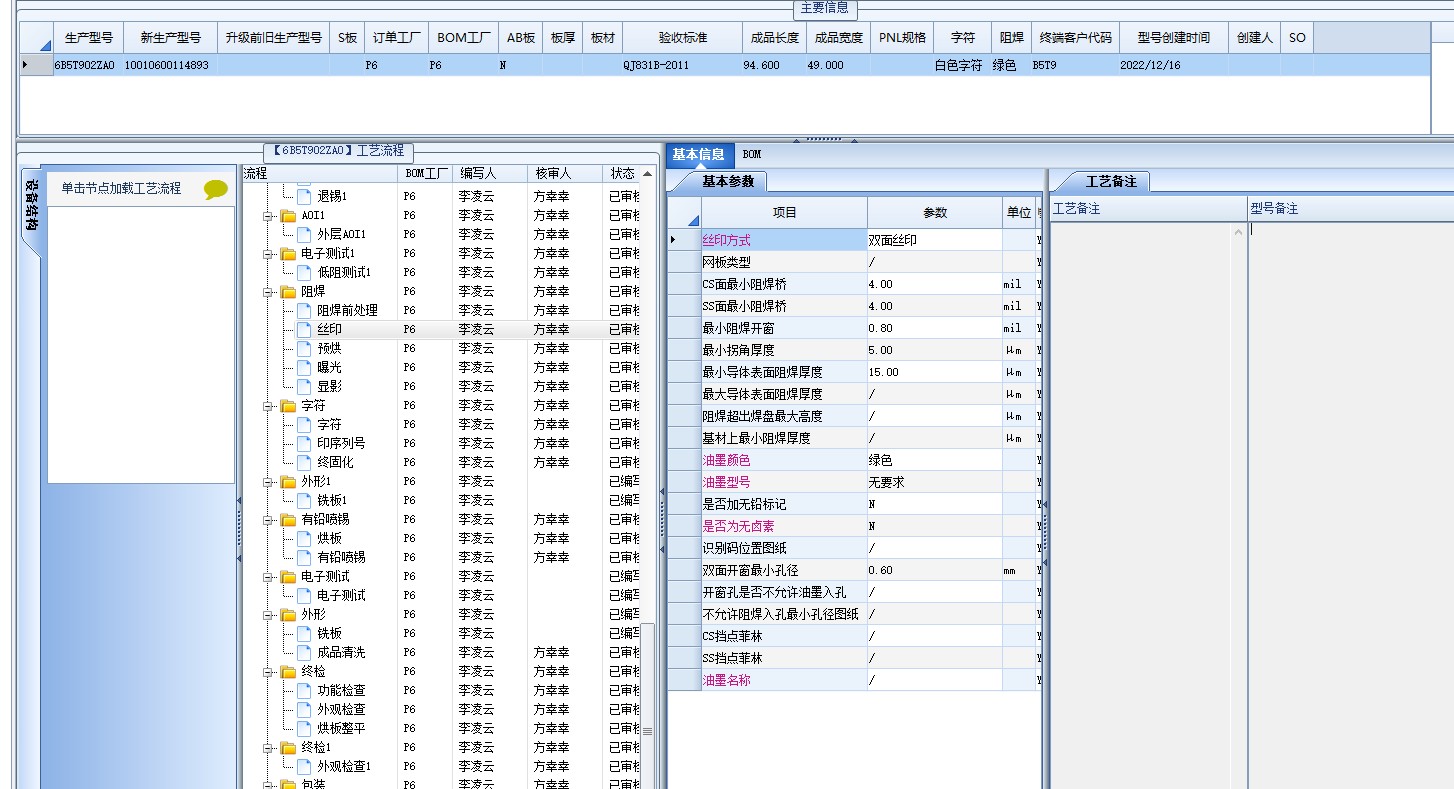The image size is (1454, 789).
Task: Select the 外层AOI1 document icon
Action: [304, 234]
